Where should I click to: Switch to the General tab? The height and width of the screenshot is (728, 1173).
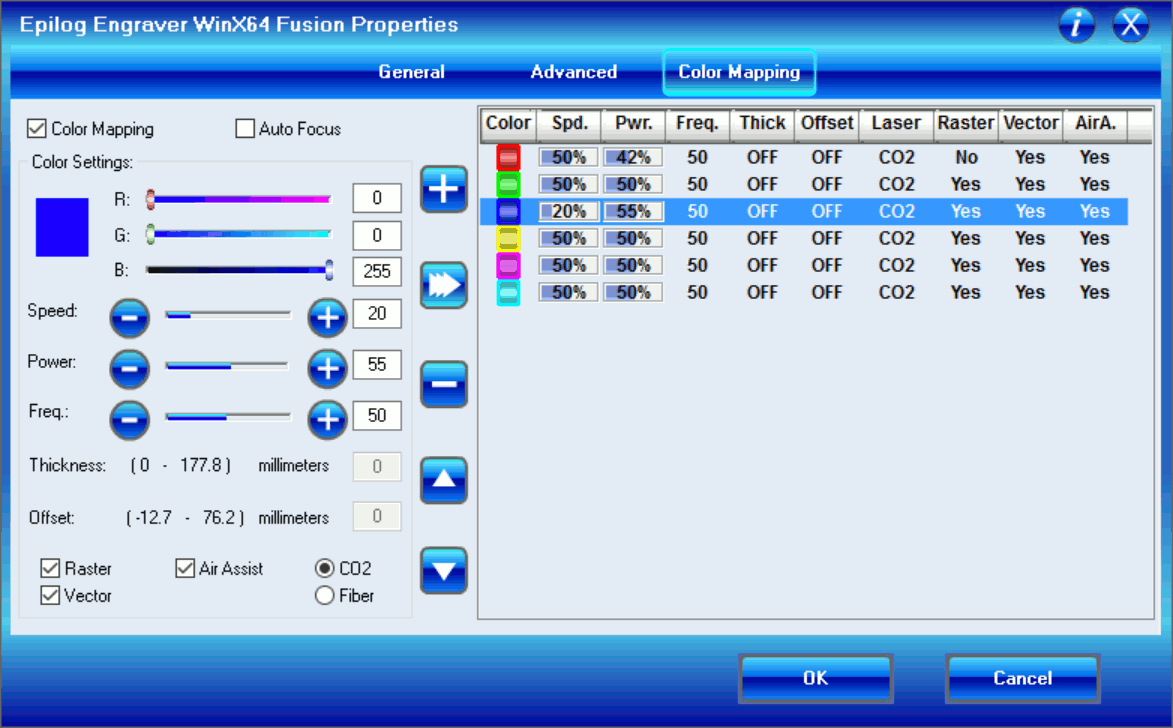pyautogui.click(x=411, y=72)
